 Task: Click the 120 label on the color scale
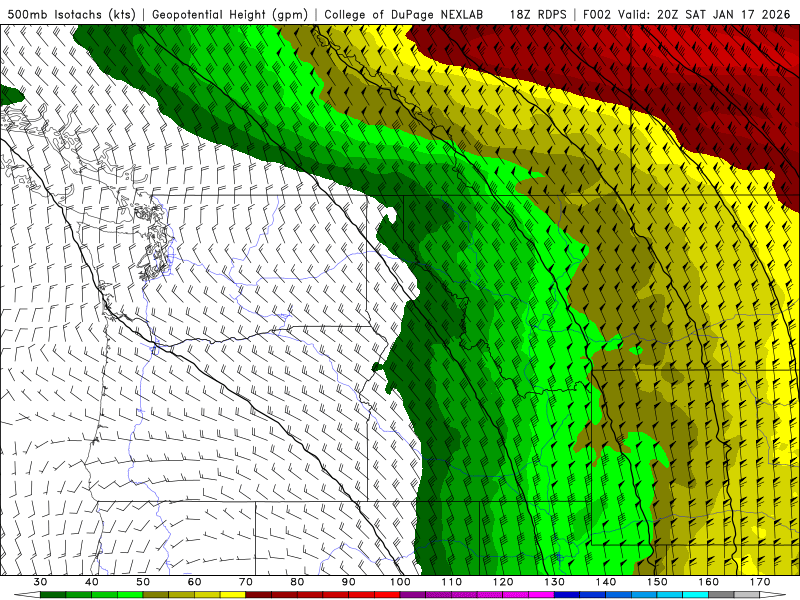coord(503,582)
